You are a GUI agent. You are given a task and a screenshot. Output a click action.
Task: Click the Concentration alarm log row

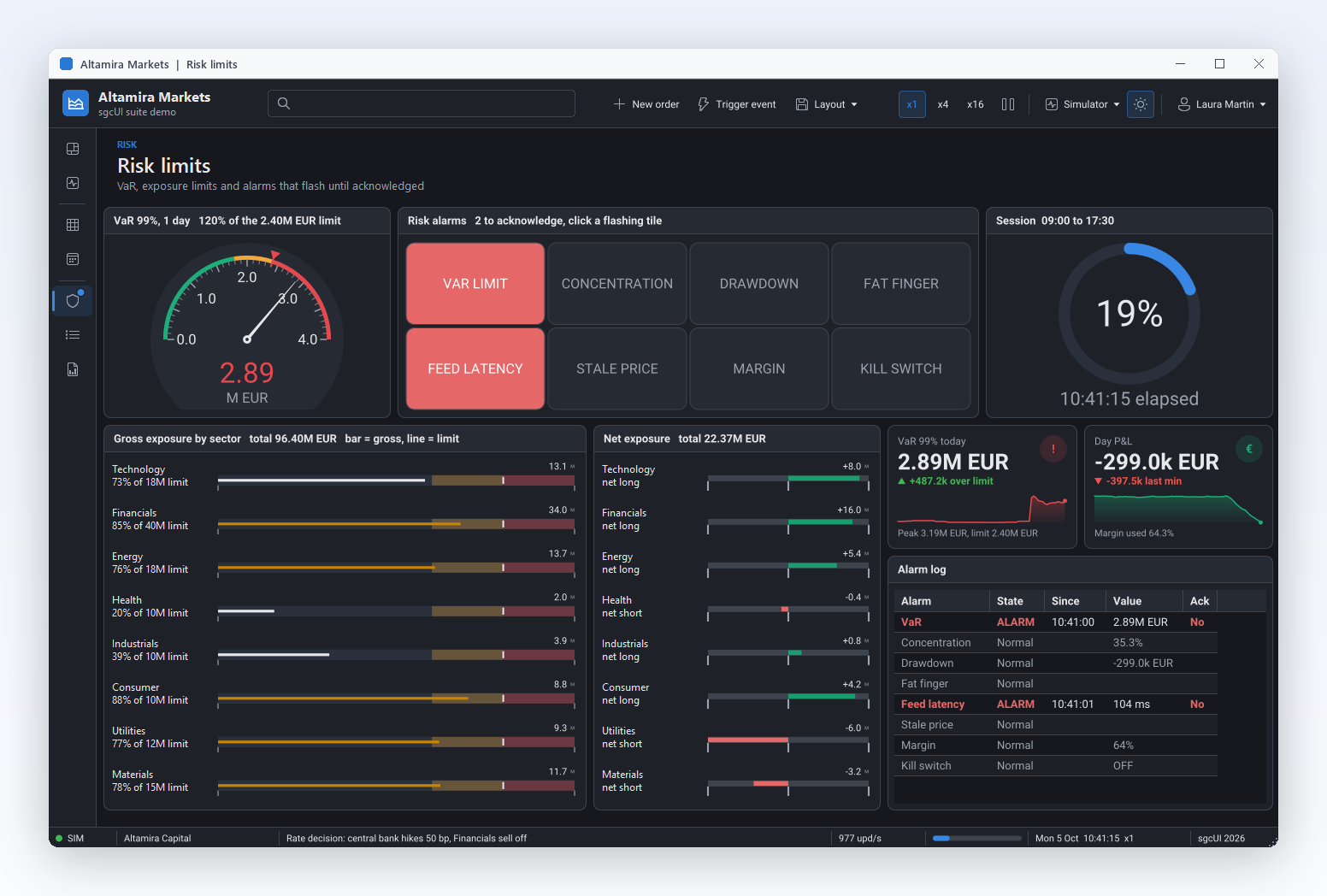pyautogui.click(x=1056, y=643)
